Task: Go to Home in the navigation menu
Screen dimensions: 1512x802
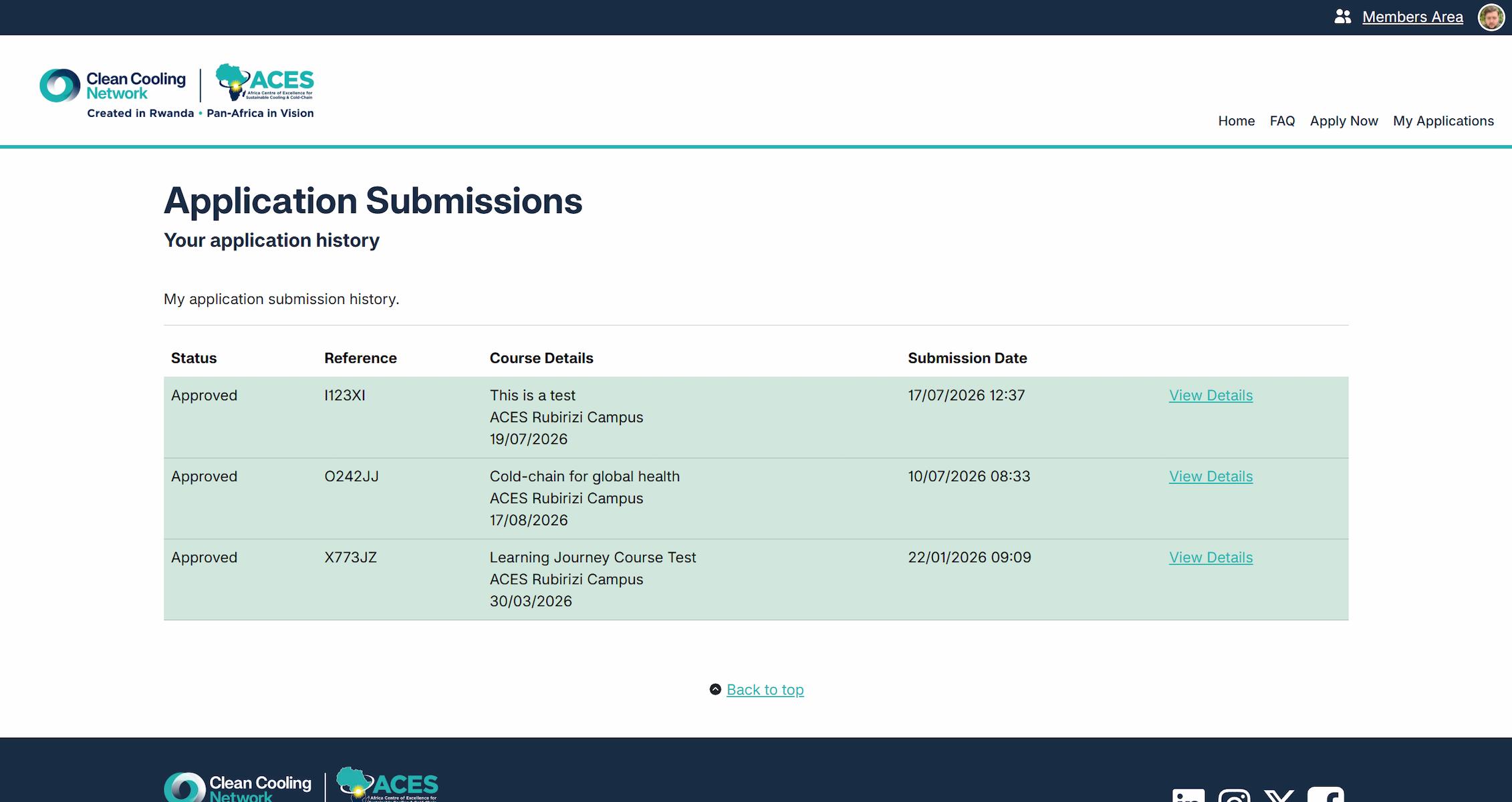Action: tap(1236, 121)
